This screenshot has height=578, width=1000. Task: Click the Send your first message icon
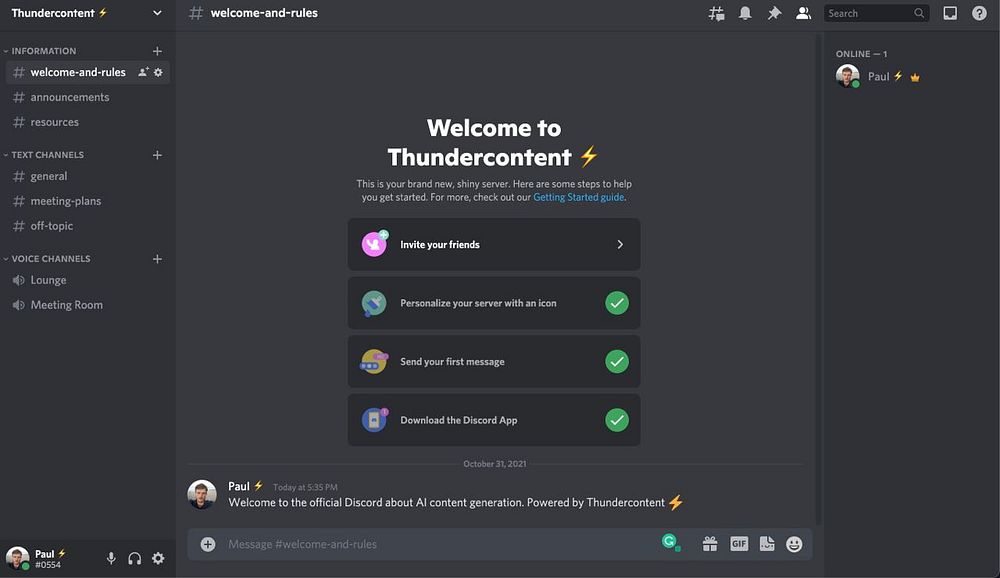[374, 362]
